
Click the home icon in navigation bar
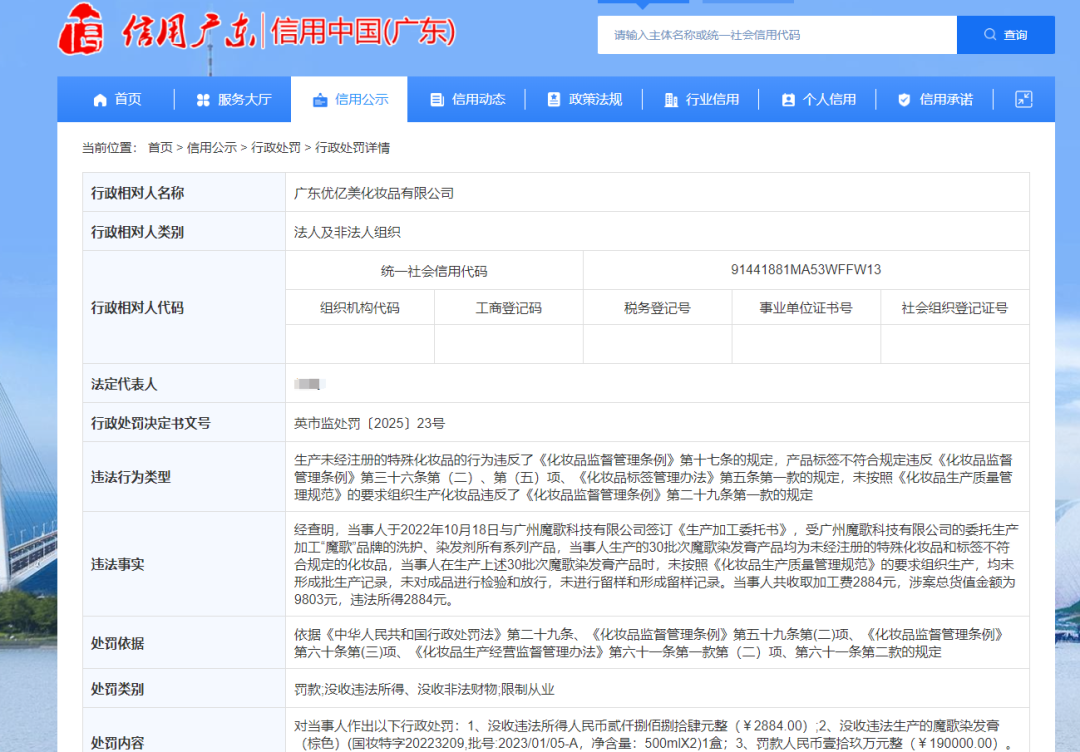tap(100, 100)
